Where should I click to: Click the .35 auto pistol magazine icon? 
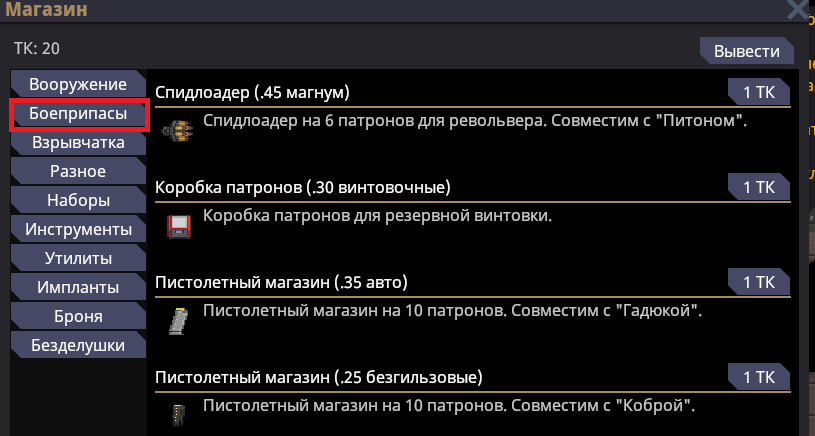click(x=176, y=320)
